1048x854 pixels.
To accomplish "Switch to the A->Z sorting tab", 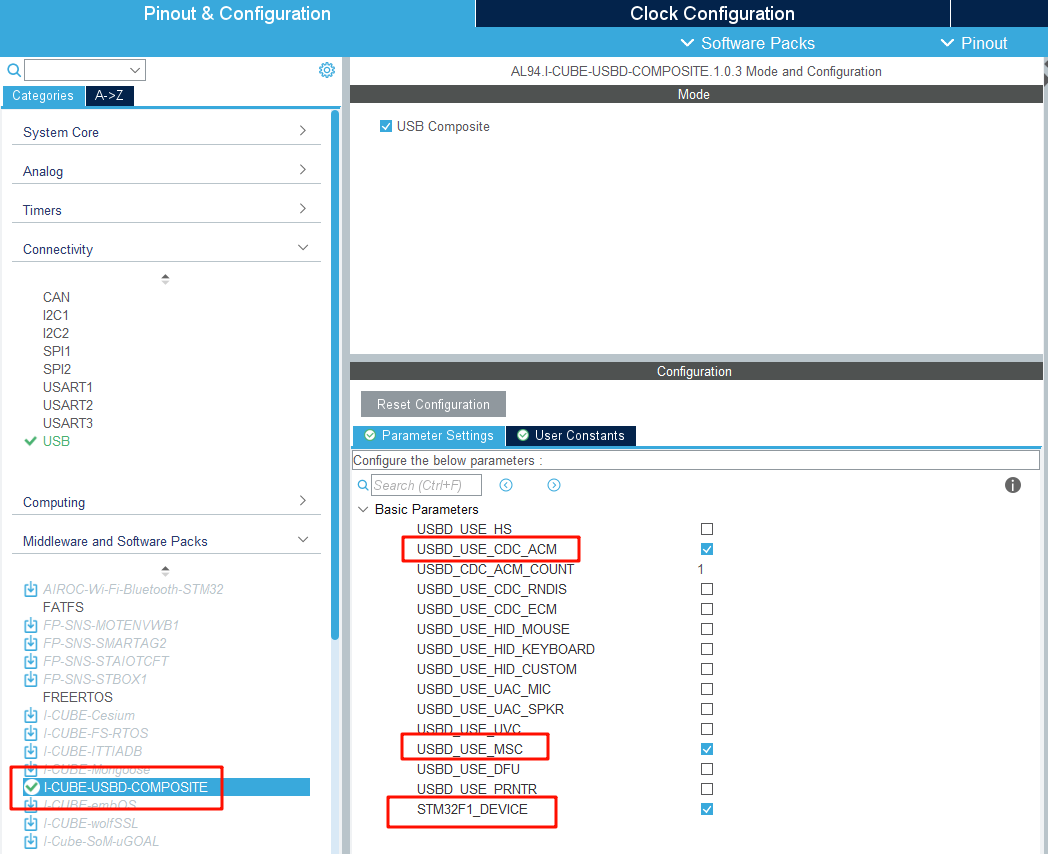I will (x=109, y=96).
